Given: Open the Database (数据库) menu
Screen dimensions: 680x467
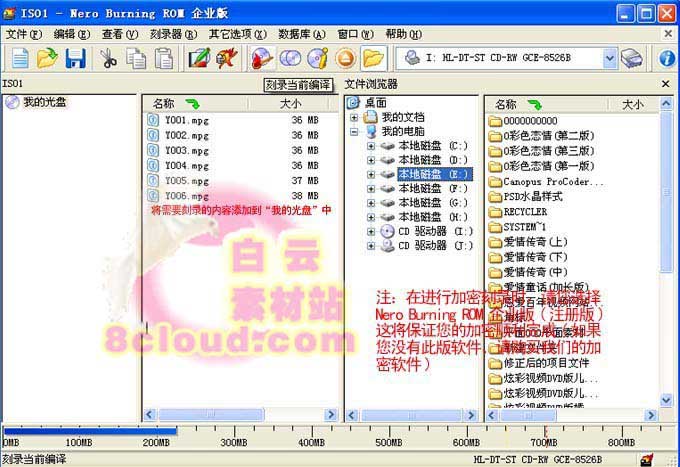Looking at the screenshot, I should [x=302, y=34].
